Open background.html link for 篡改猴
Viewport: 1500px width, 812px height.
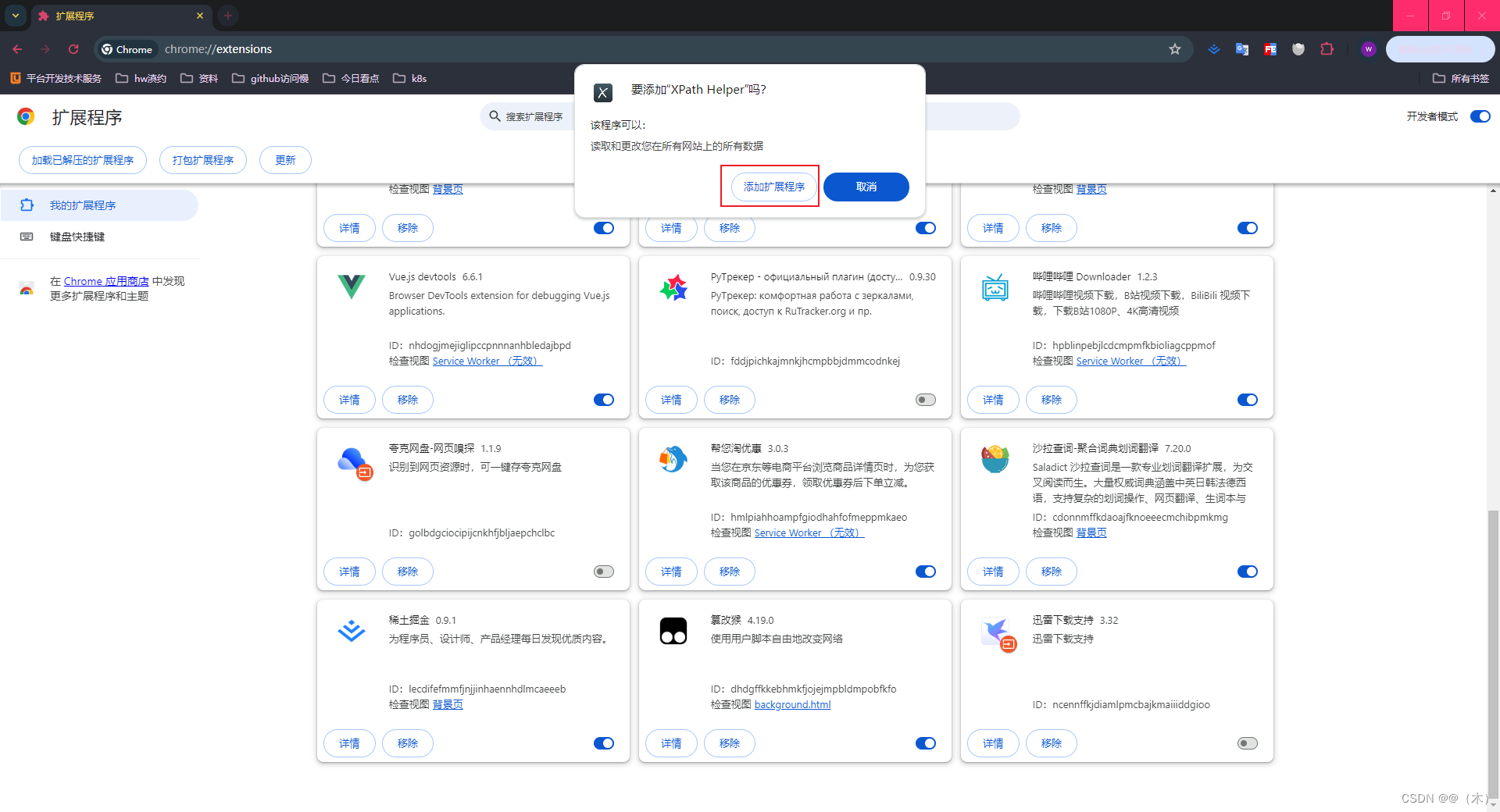792,704
